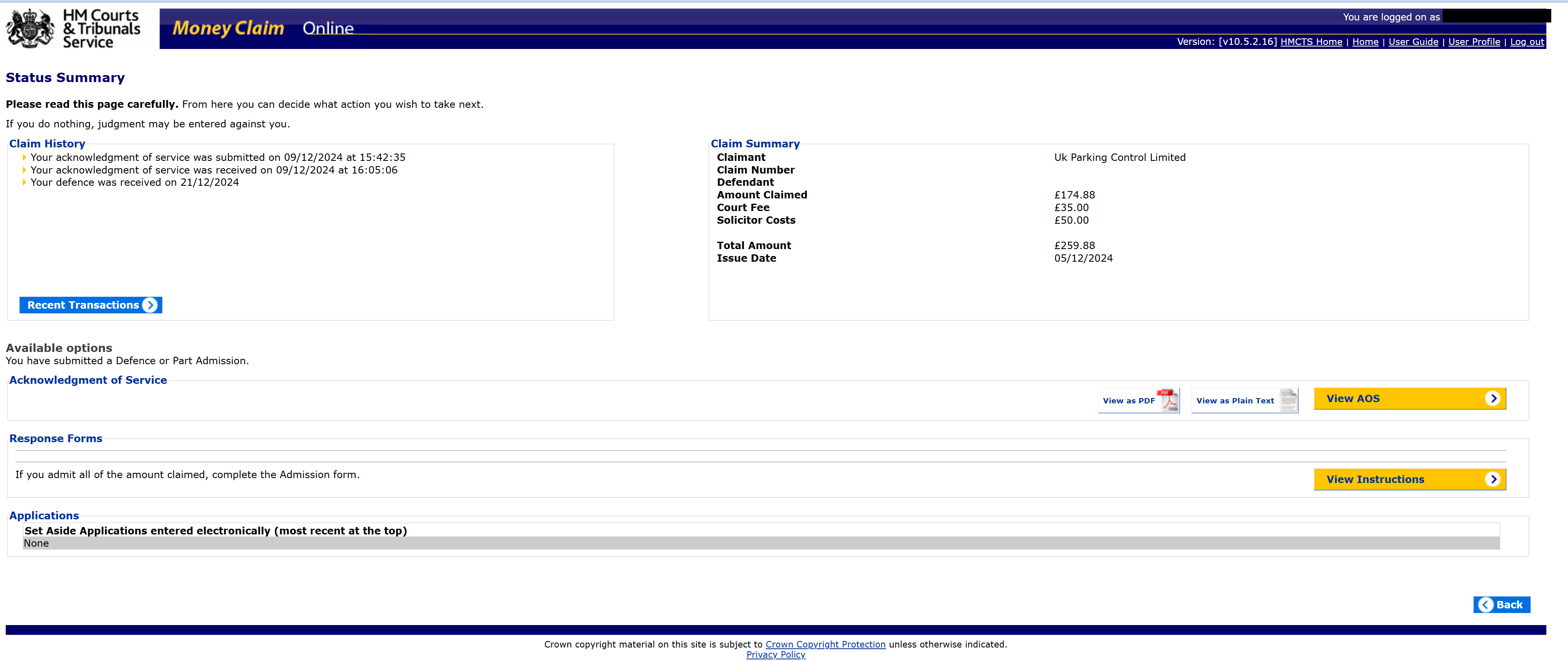Select the Issue Date value 05/12/2024
Viewport: 1568px width, 661px height.
pos(1083,258)
